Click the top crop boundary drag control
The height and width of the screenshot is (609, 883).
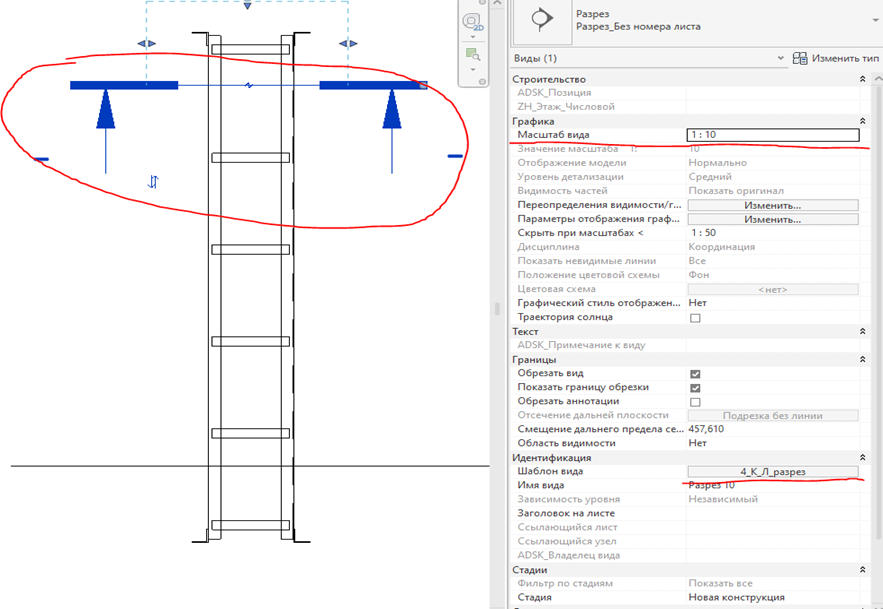(247, 5)
